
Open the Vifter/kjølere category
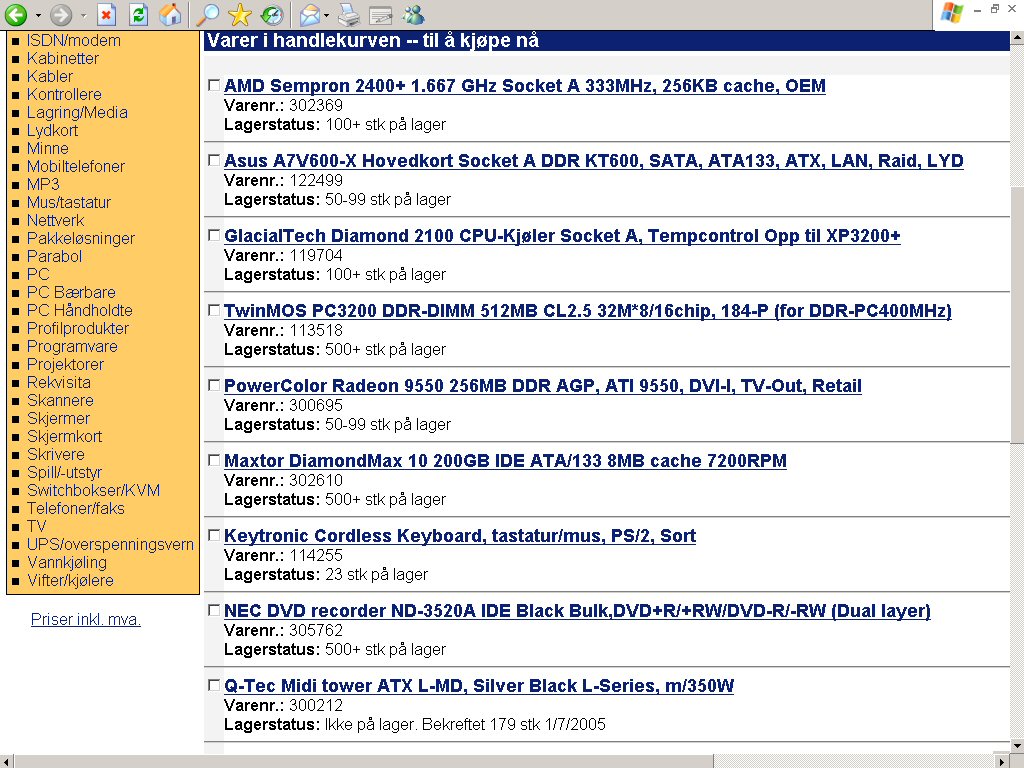[71, 581]
